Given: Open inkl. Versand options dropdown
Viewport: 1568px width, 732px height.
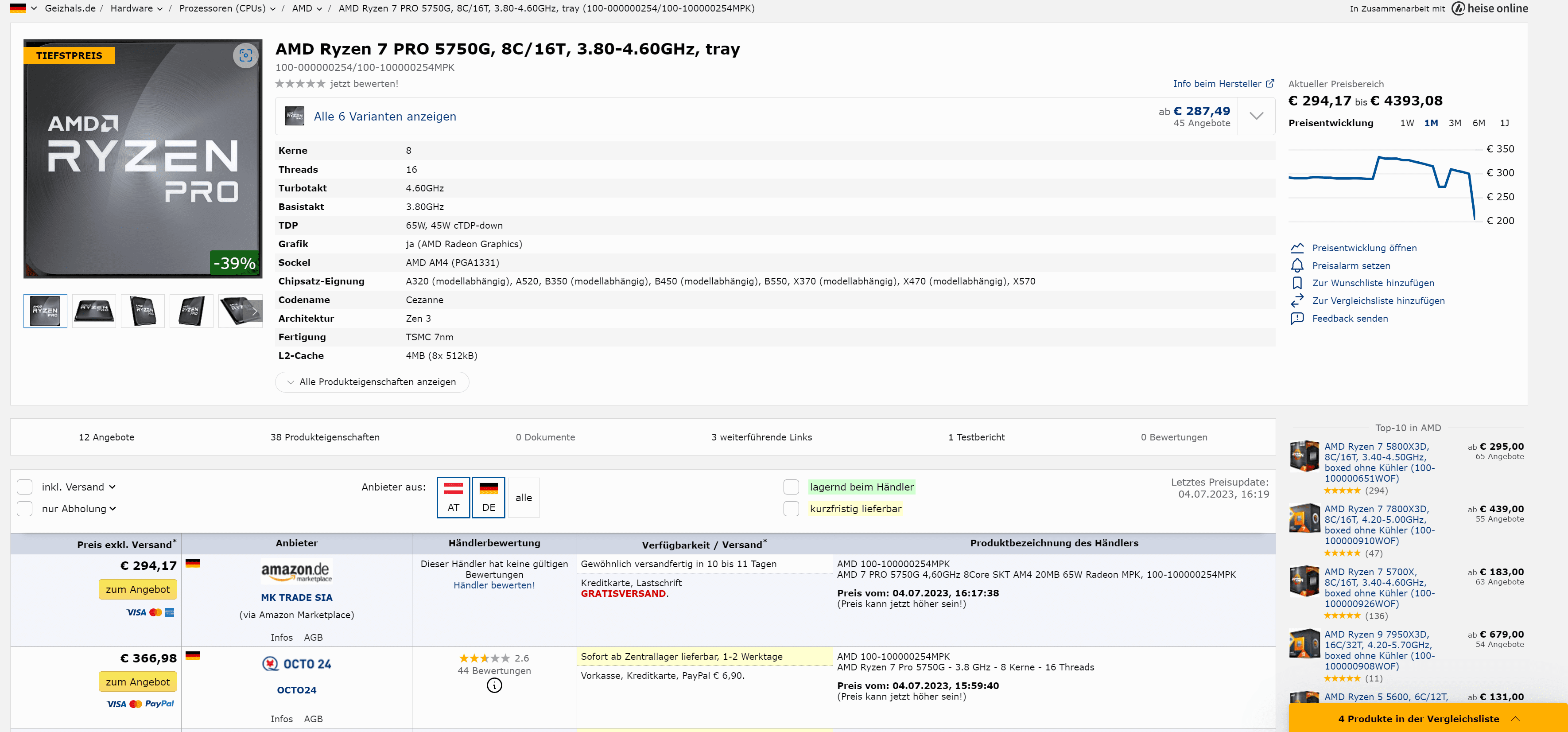Looking at the screenshot, I should point(113,487).
